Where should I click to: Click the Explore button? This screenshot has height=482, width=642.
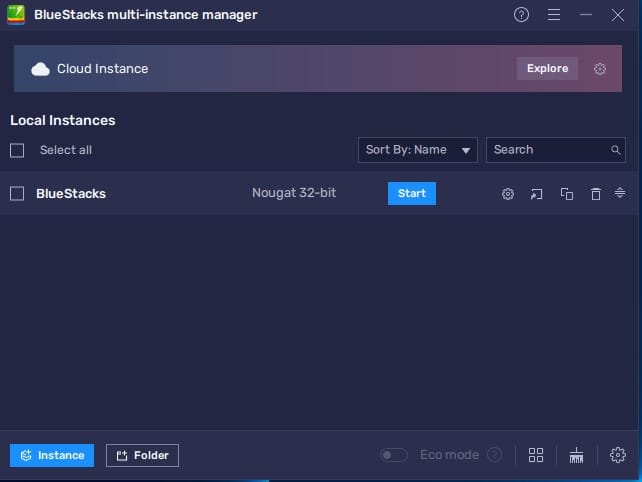point(547,68)
